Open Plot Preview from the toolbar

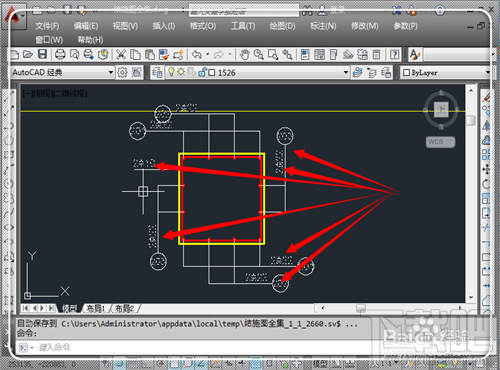pyautogui.click(x=74, y=54)
